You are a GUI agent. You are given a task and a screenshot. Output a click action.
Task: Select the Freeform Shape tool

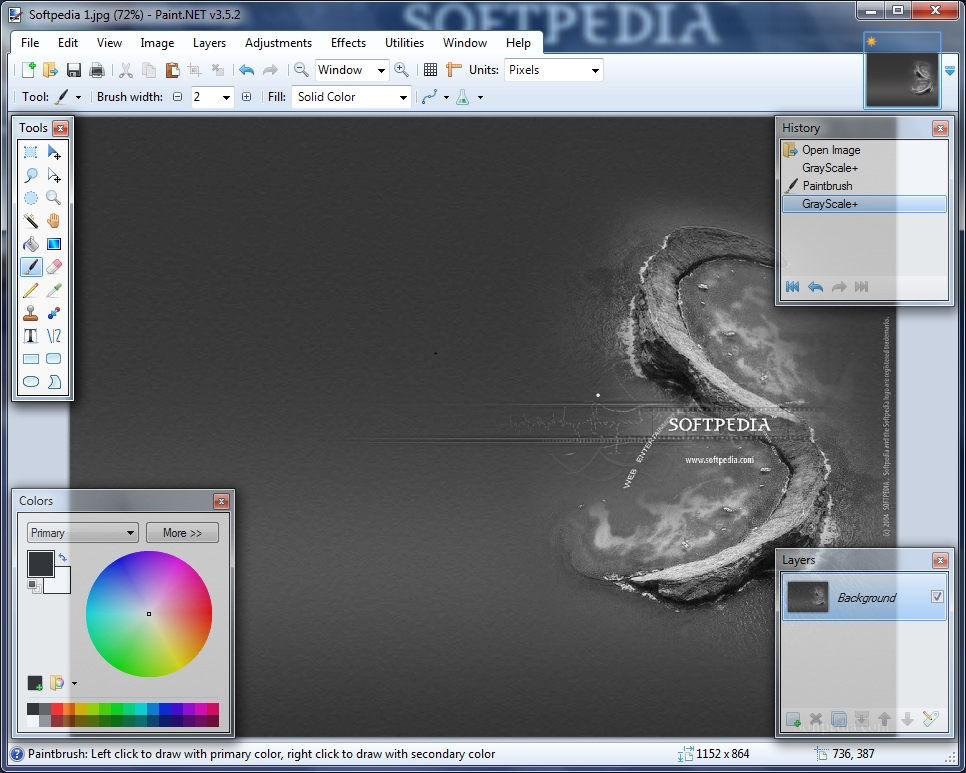pyautogui.click(x=54, y=382)
